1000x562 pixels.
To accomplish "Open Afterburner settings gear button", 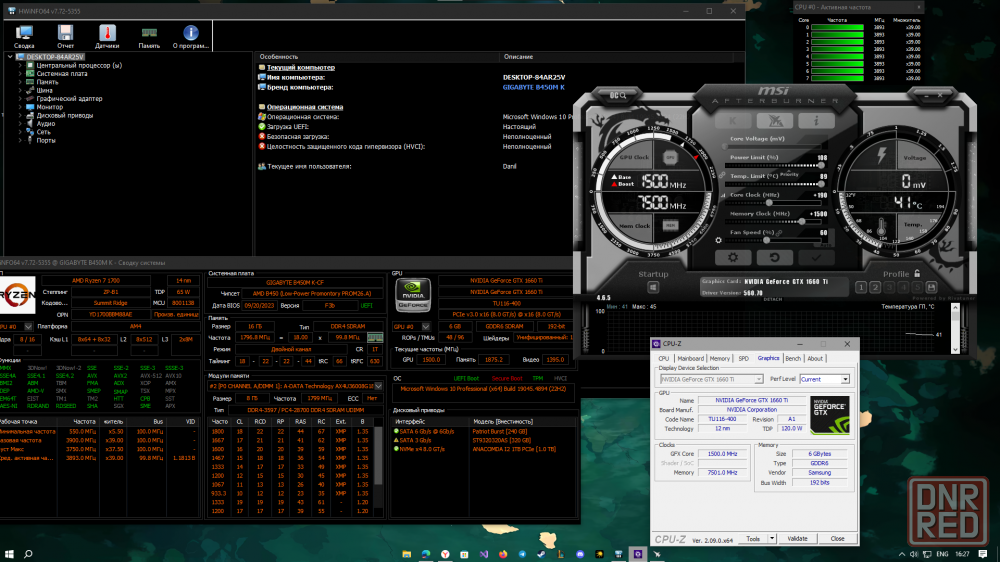I will (x=733, y=258).
